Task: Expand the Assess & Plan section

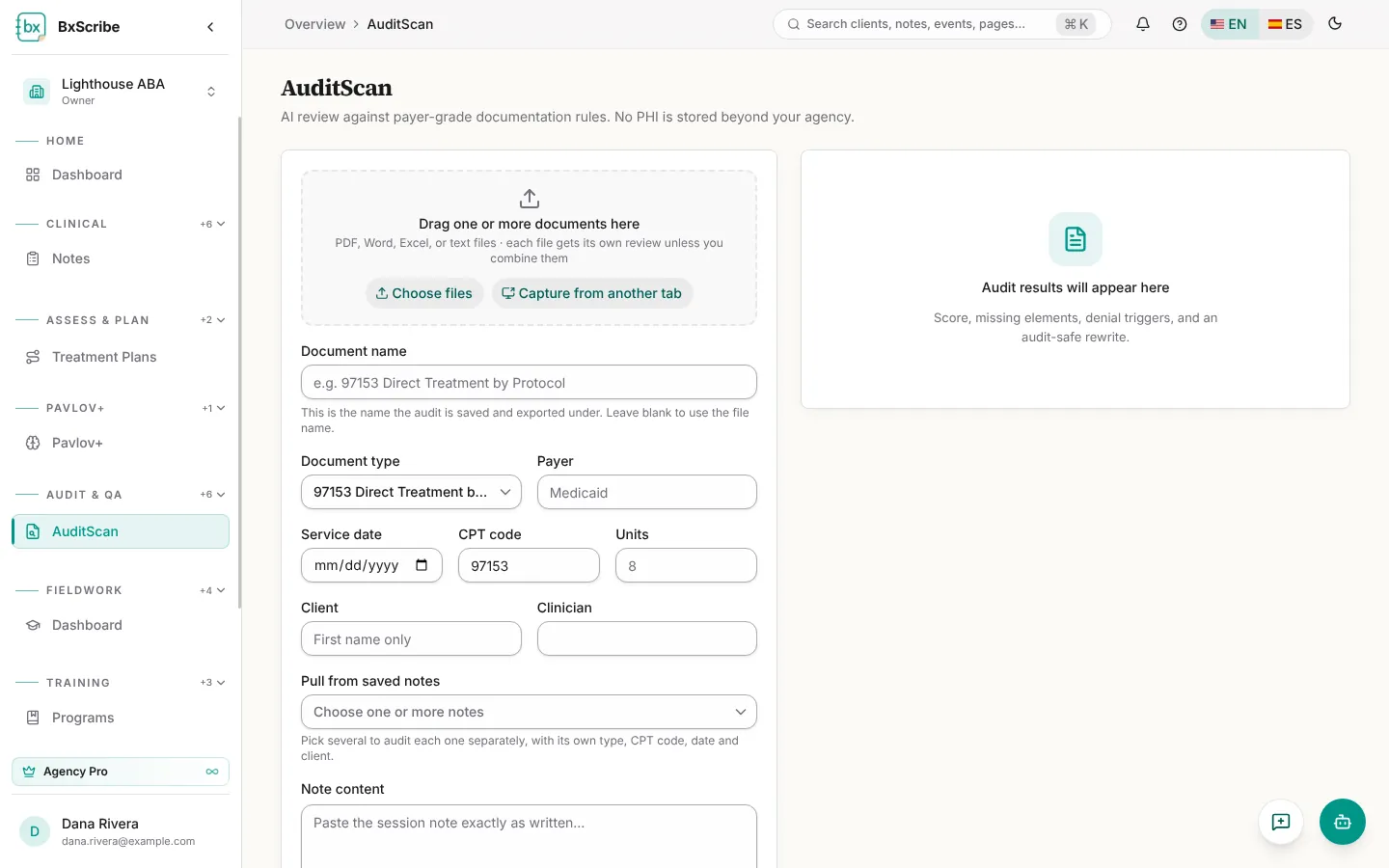Action: coord(213,320)
